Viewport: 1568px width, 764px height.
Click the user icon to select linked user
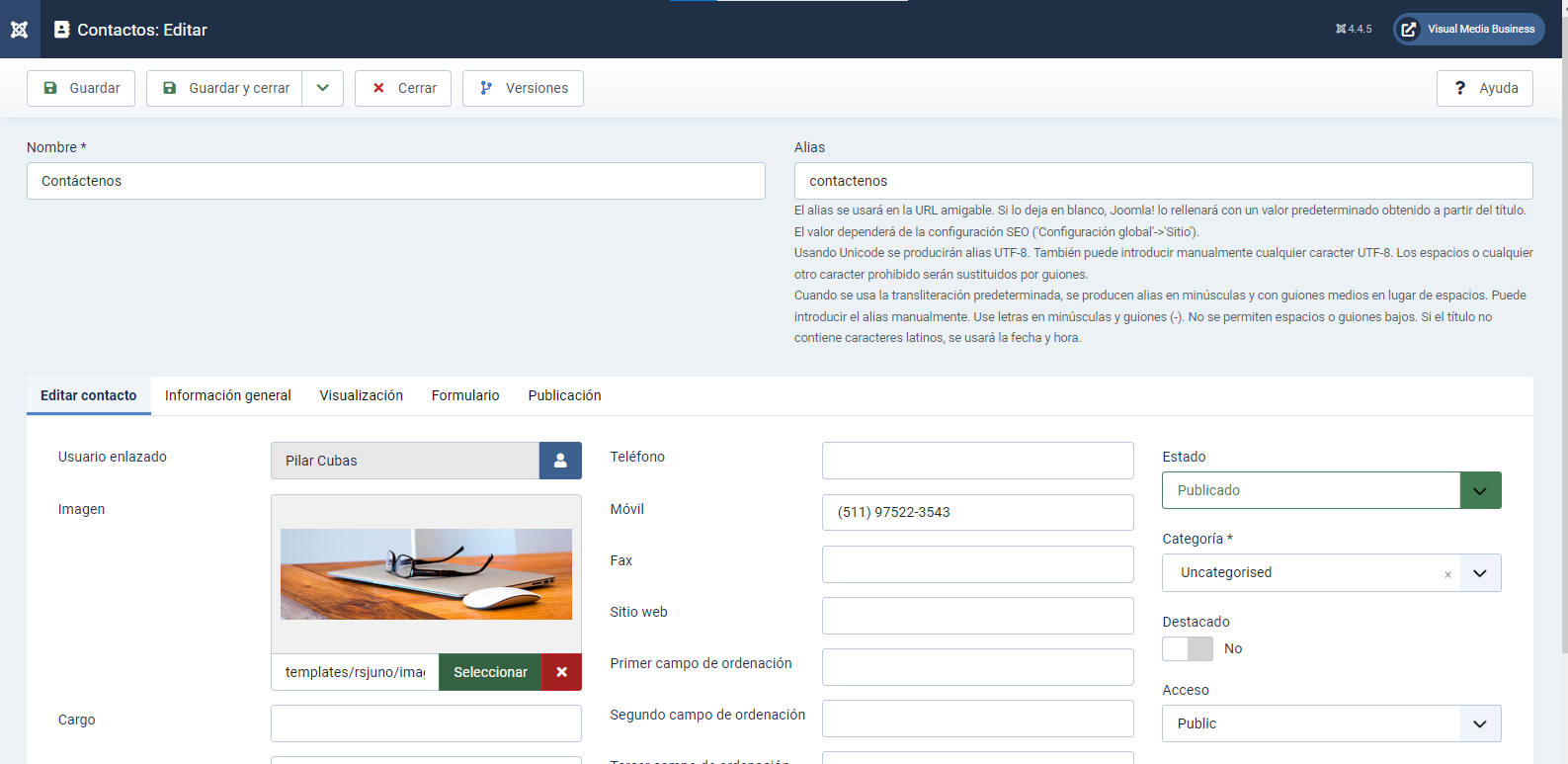(x=560, y=461)
